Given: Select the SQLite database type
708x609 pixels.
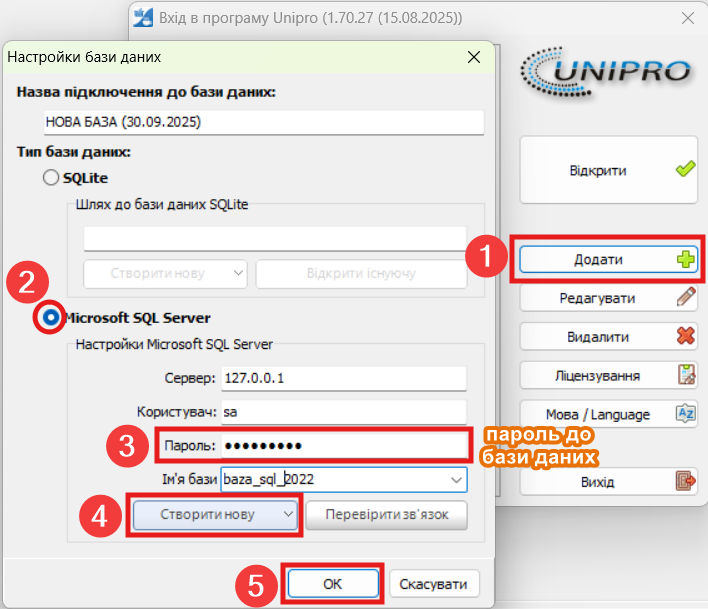Looking at the screenshot, I should (x=51, y=178).
